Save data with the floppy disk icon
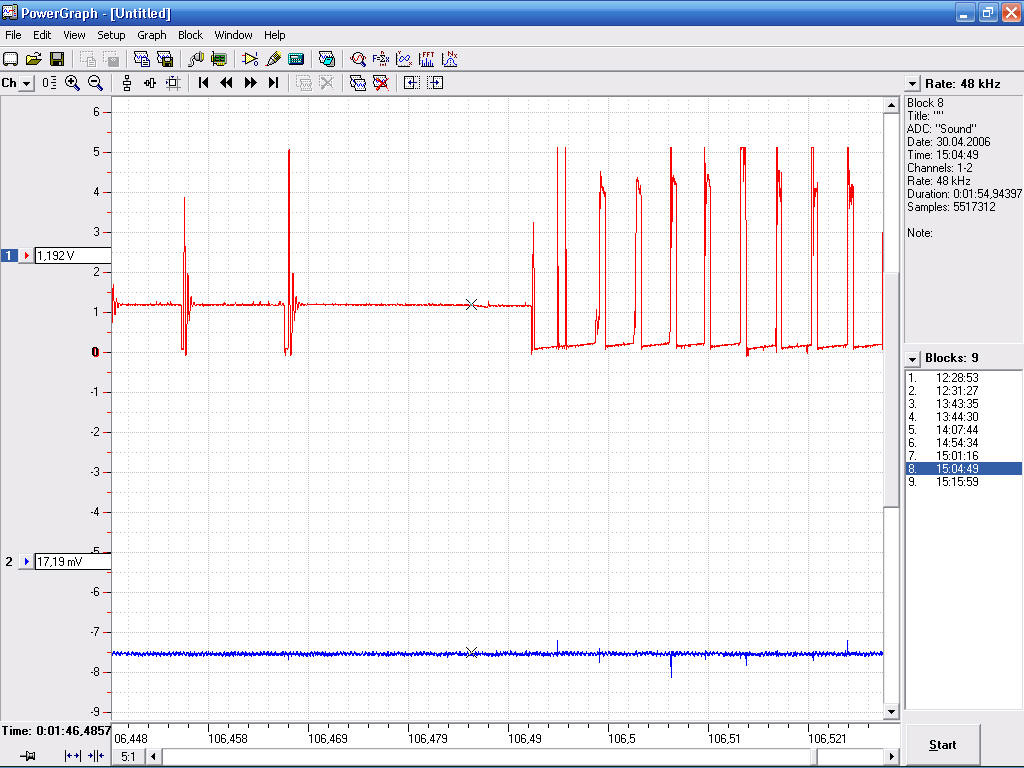The height and width of the screenshot is (768, 1024). coord(57,59)
